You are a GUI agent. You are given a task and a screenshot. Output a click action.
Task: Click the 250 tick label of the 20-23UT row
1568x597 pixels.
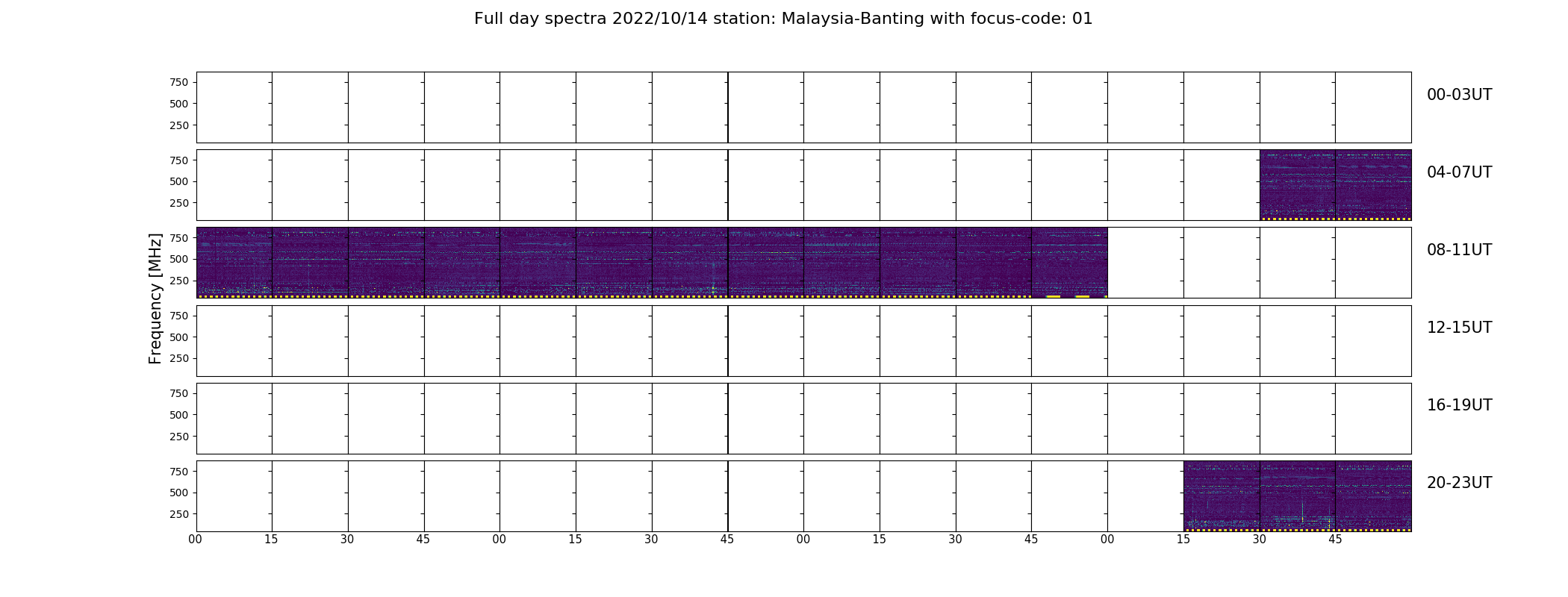pyautogui.click(x=178, y=514)
